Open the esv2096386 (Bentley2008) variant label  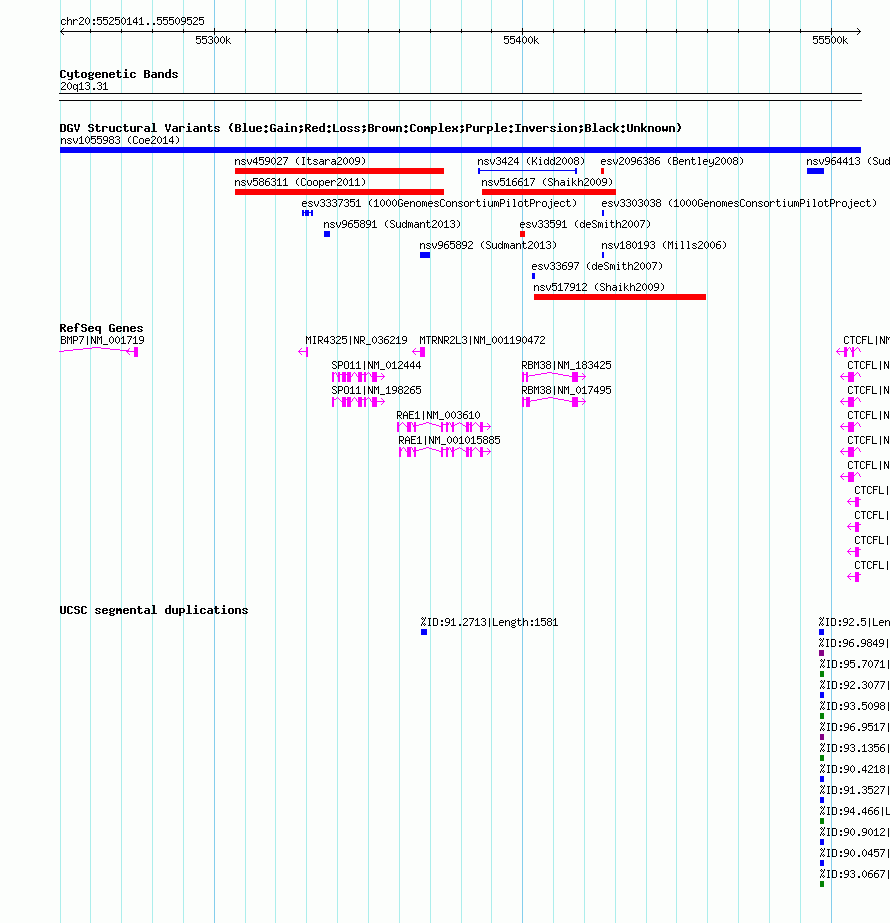tap(672, 161)
